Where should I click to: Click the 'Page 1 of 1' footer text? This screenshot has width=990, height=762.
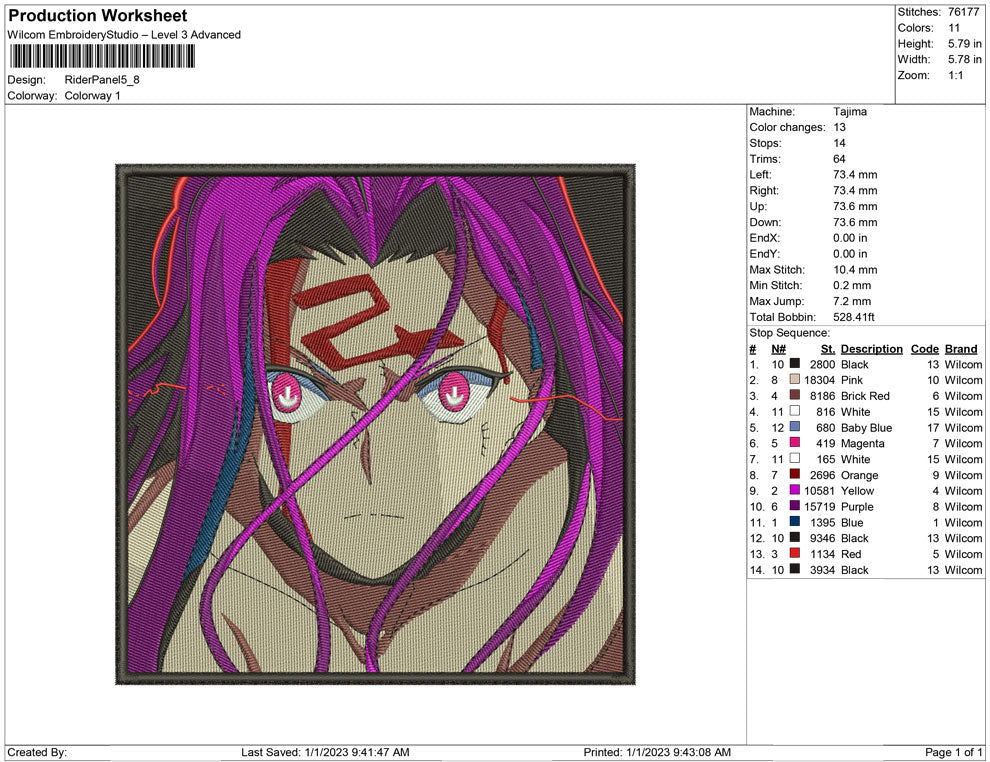click(953, 752)
